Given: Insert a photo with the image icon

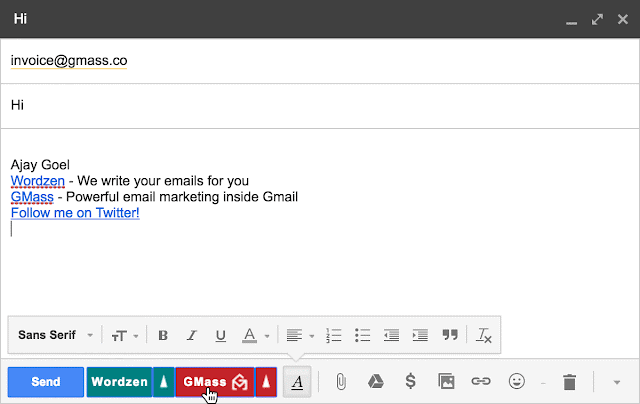Looking at the screenshot, I should pos(446,382).
